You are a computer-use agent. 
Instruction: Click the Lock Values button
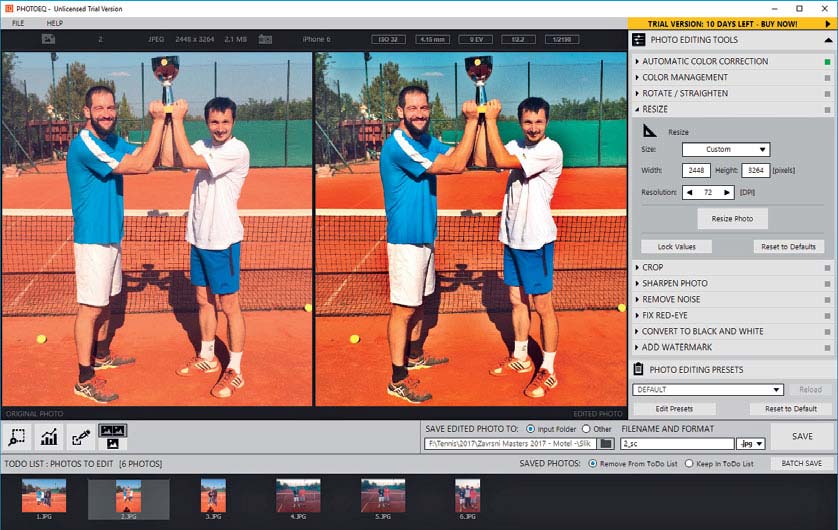point(677,246)
